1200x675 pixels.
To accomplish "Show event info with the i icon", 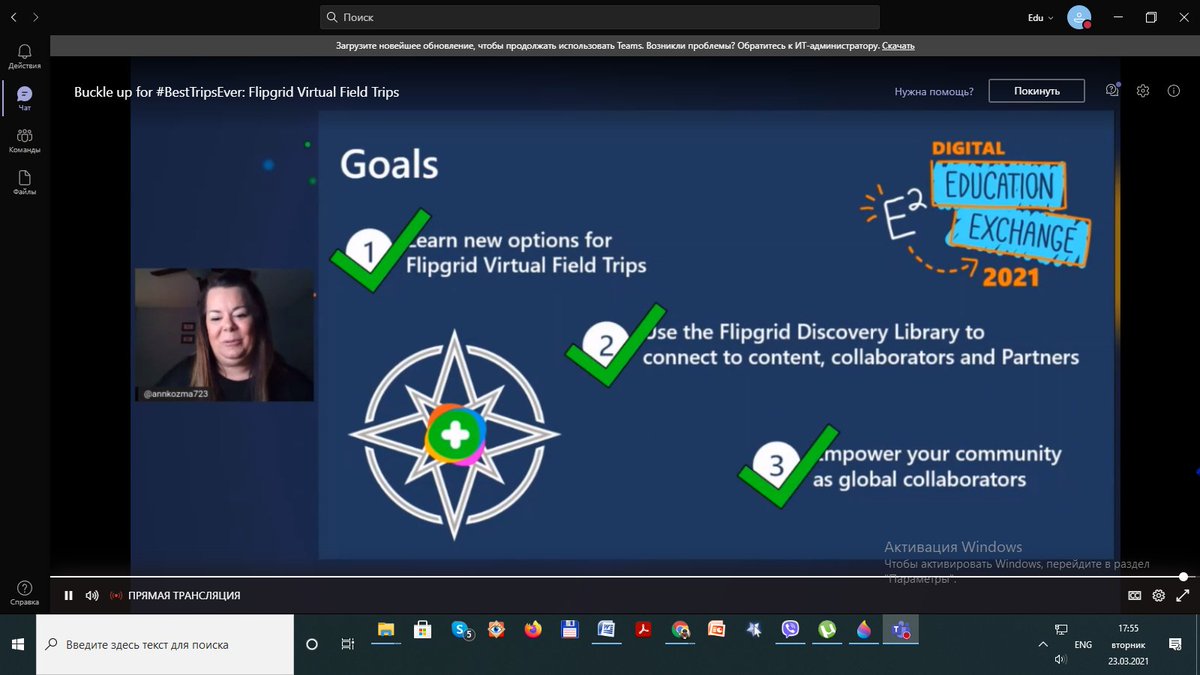I will [x=1174, y=91].
